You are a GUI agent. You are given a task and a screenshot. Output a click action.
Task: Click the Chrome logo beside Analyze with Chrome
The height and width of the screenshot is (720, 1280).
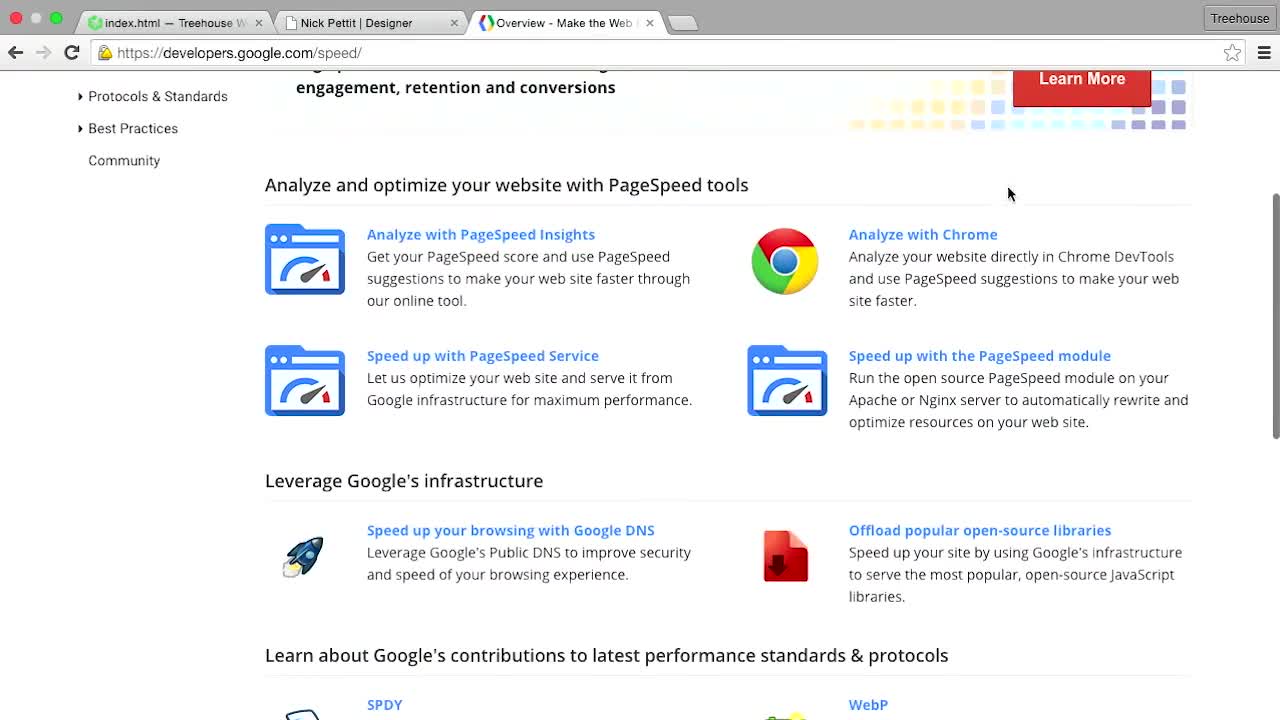tap(785, 261)
